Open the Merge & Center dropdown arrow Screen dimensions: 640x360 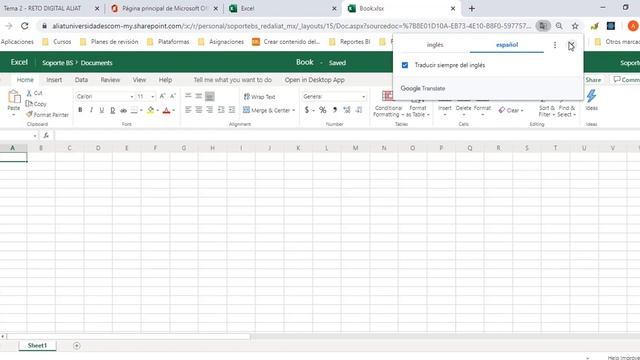(x=293, y=110)
